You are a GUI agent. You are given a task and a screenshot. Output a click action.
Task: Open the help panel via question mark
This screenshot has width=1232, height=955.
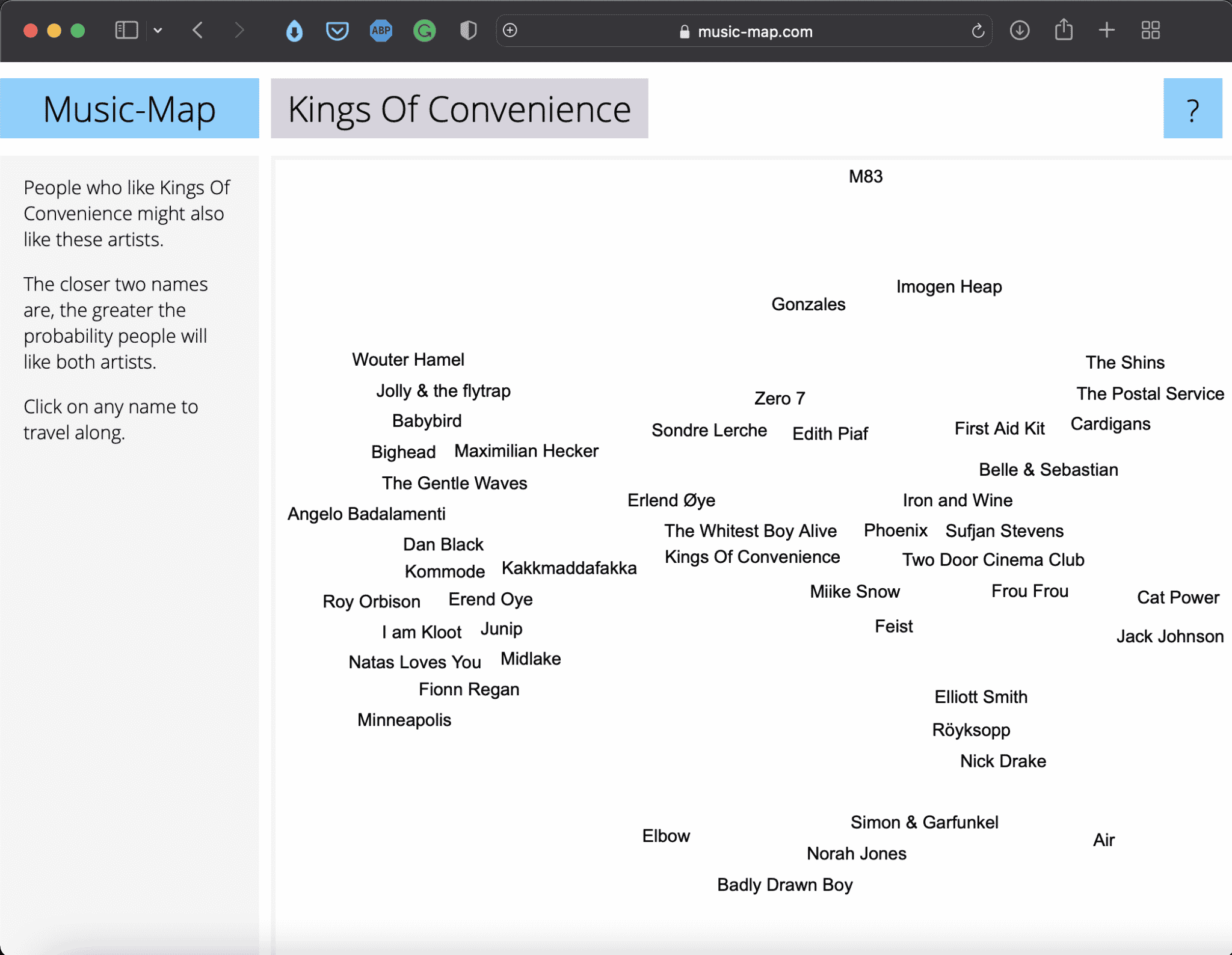click(x=1192, y=109)
